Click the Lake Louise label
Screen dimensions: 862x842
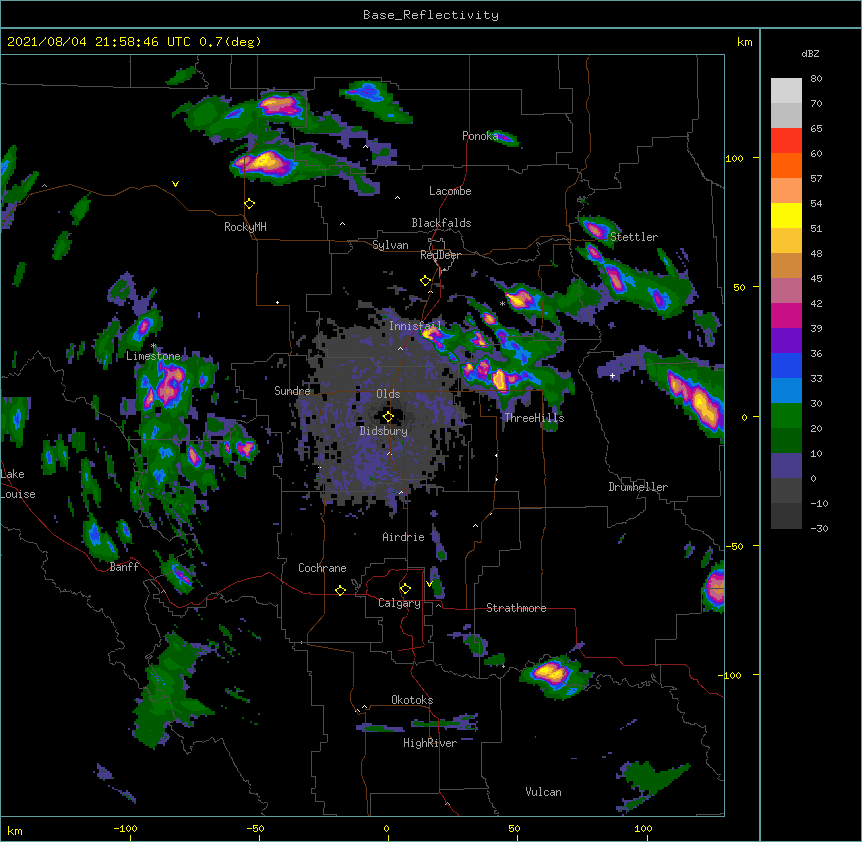tap(18, 484)
